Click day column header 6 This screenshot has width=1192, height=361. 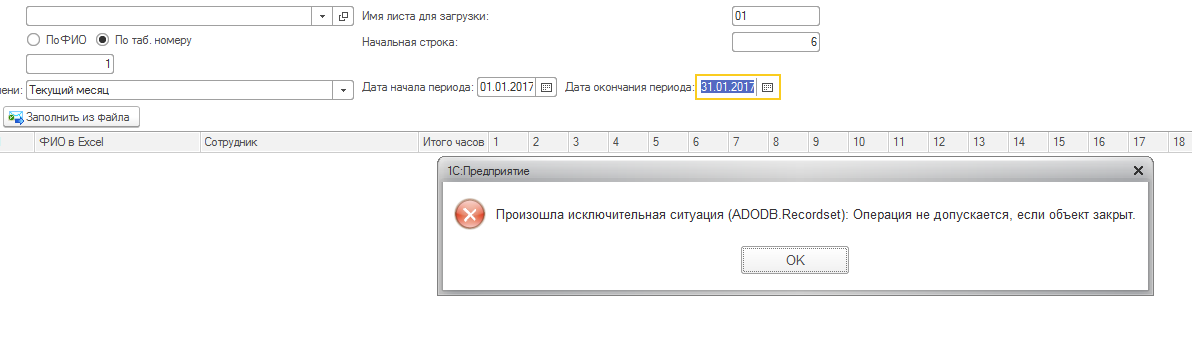tap(709, 142)
